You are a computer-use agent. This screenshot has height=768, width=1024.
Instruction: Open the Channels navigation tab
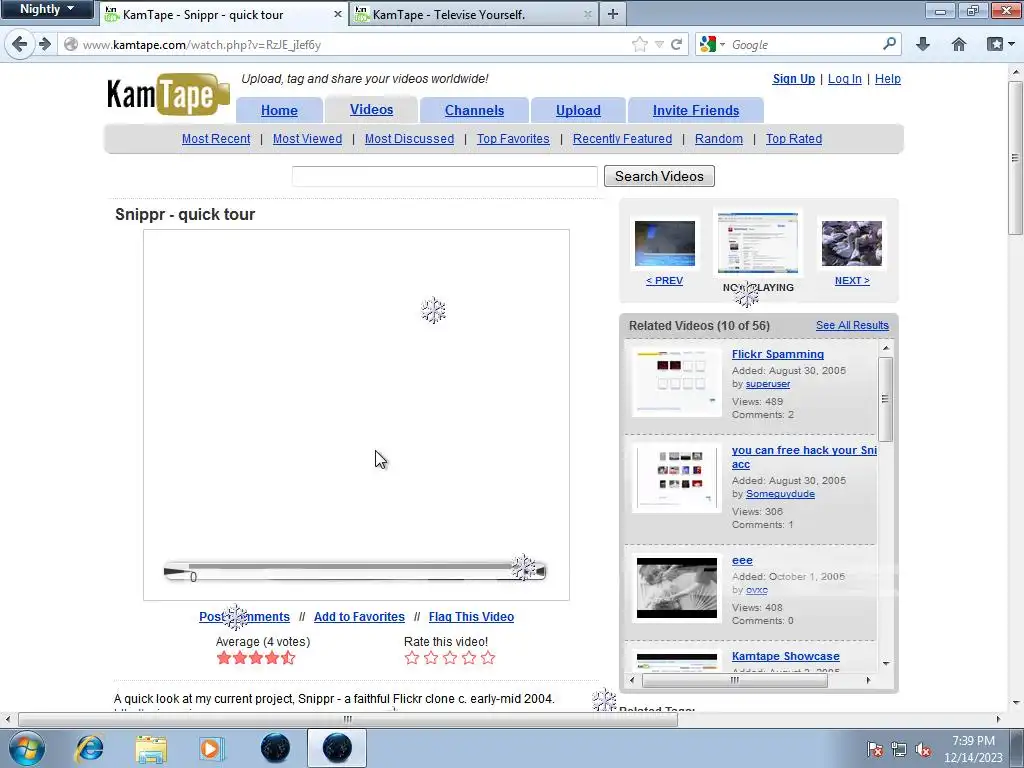pyautogui.click(x=474, y=110)
